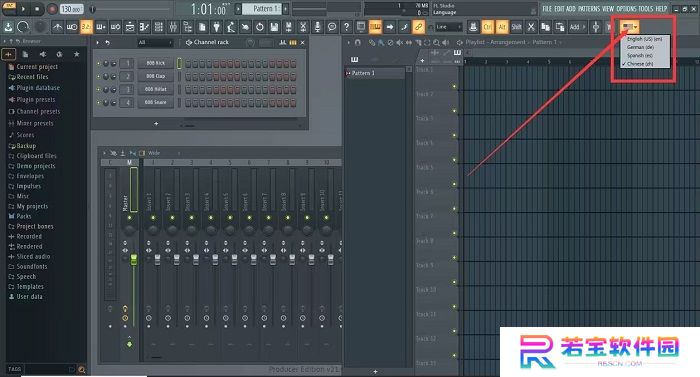Click the undo history circular arrow icon

(x=259, y=27)
